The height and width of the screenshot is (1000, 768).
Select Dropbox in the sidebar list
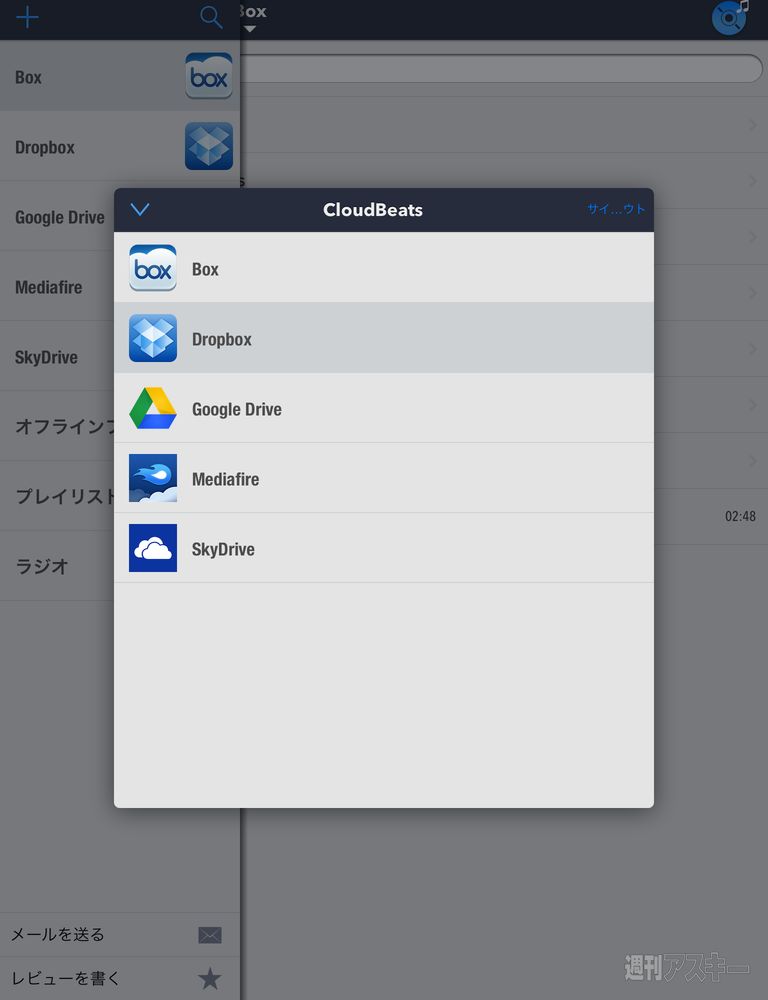(x=120, y=146)
